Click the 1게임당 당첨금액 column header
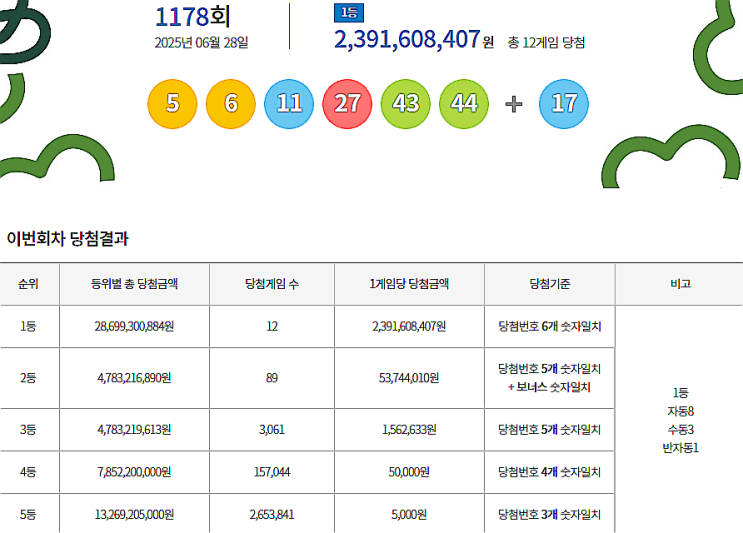Viewport: 743px width, 533px height. [409, 284]
